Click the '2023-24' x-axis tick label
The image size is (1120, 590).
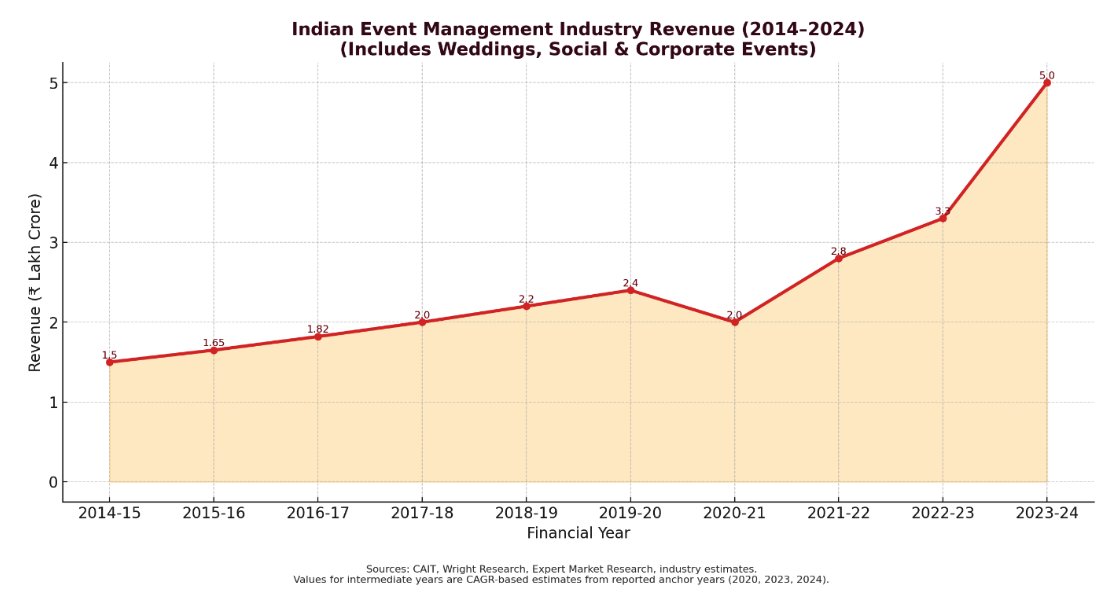(1047, 513)
